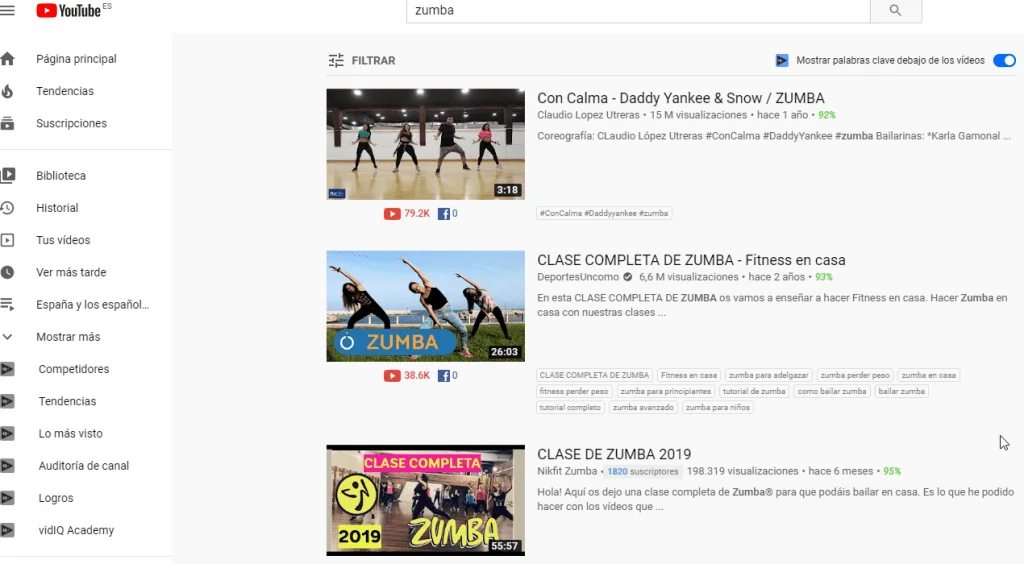Click the filter sliders icon next to FILTRAR

336,61
